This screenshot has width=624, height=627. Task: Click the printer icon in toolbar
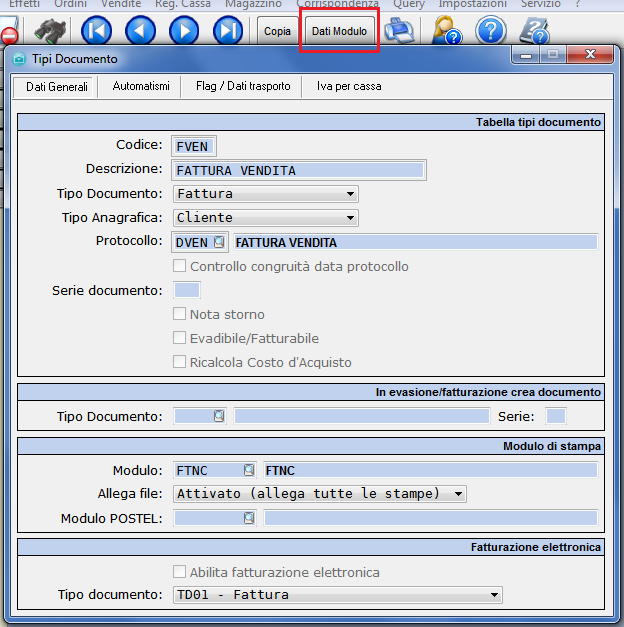pos(400,31)
